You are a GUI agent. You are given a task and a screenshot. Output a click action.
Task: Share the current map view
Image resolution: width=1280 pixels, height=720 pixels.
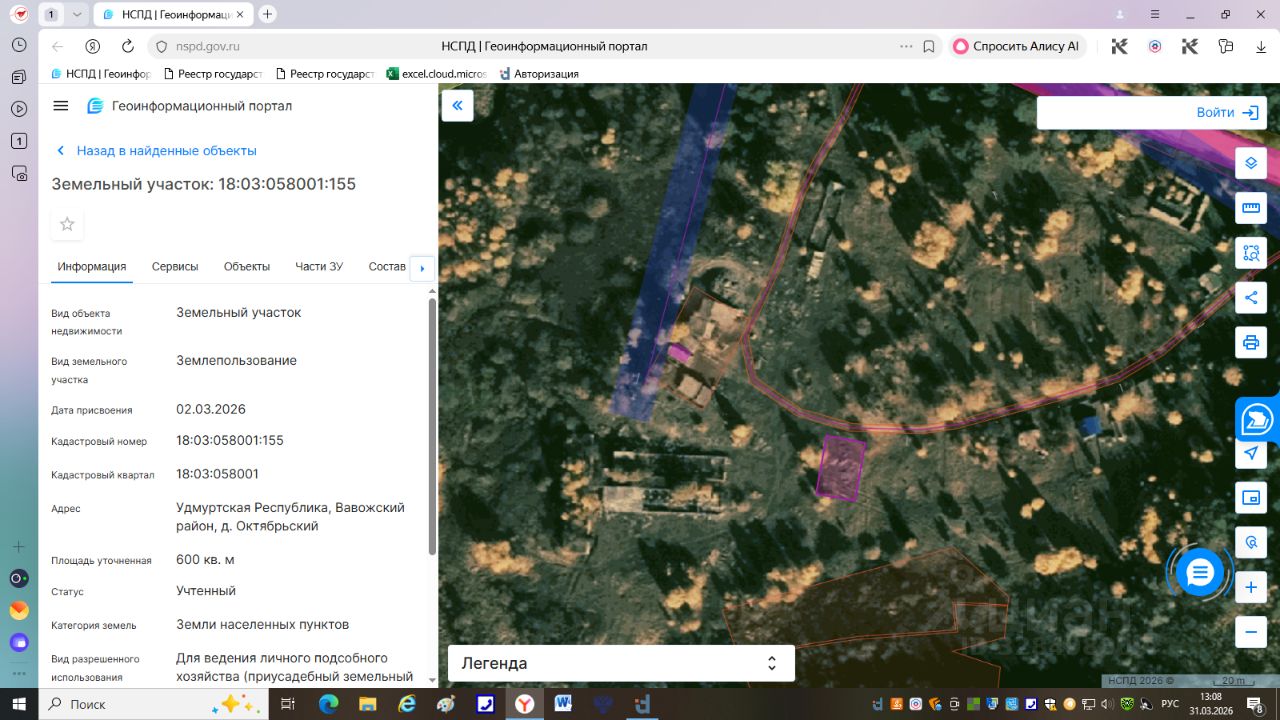pos(1251,298)
